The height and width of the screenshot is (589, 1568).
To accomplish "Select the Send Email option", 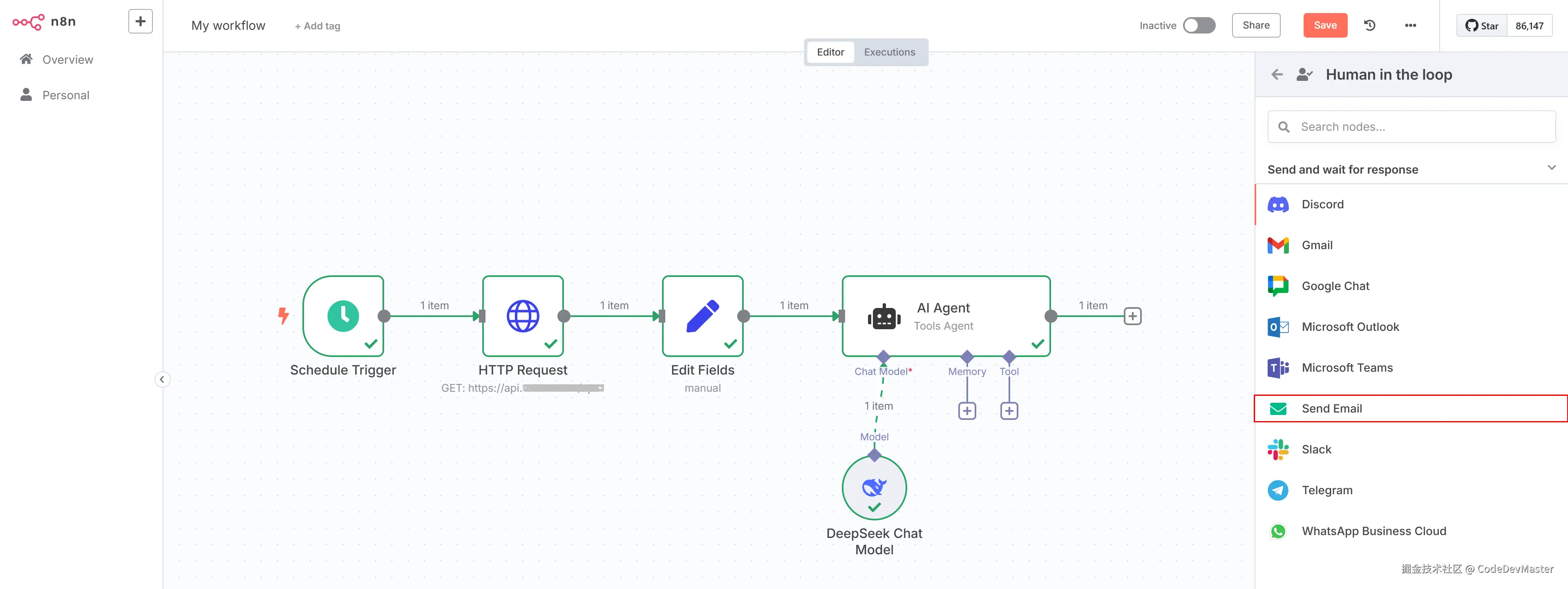I will pyautogui.click(x=1331, y=409).
